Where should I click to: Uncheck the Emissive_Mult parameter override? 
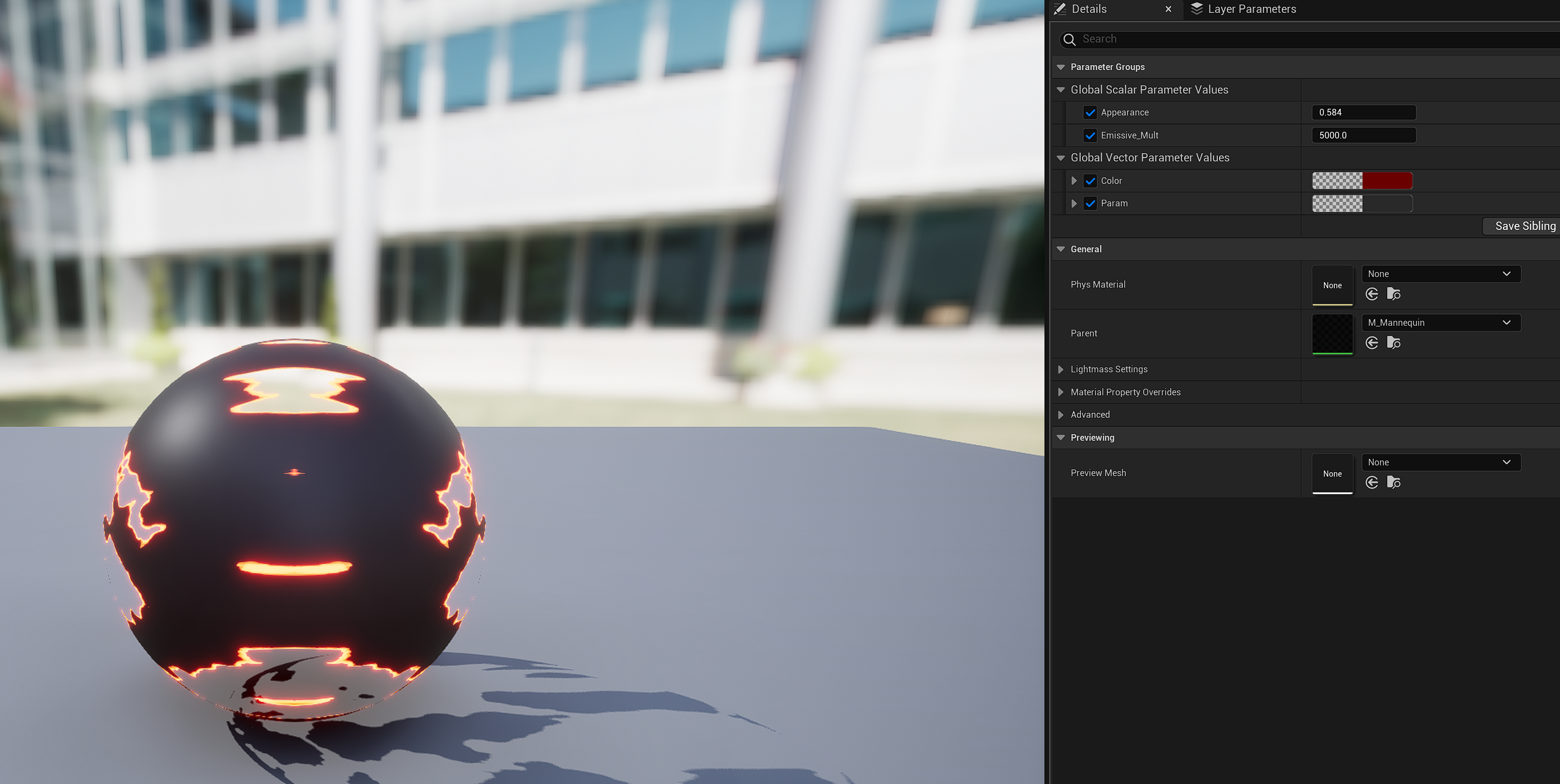pyautogui.click(x=1090, y=136)
